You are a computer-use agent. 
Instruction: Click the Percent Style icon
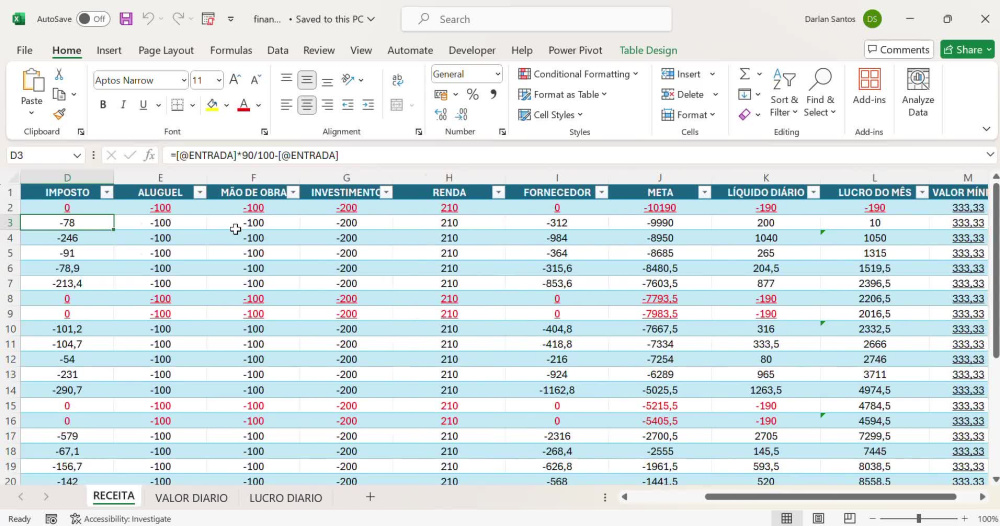(473, 94)
